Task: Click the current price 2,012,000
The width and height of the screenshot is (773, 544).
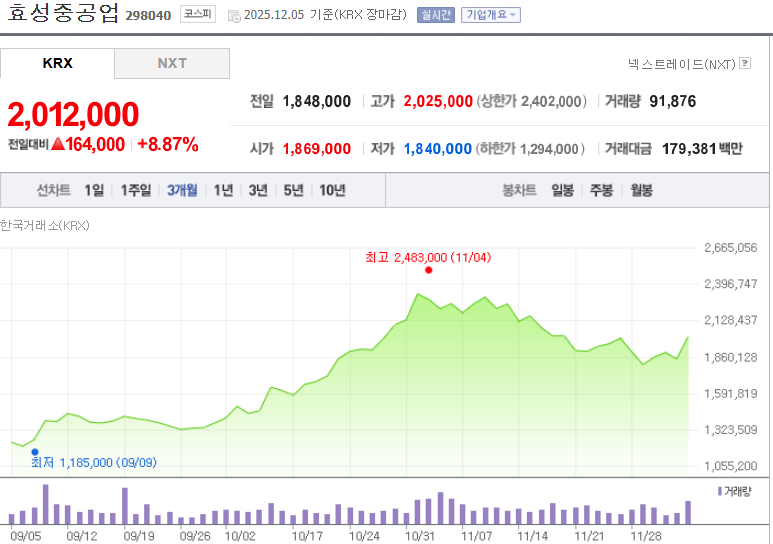Action: click(73, 114)
